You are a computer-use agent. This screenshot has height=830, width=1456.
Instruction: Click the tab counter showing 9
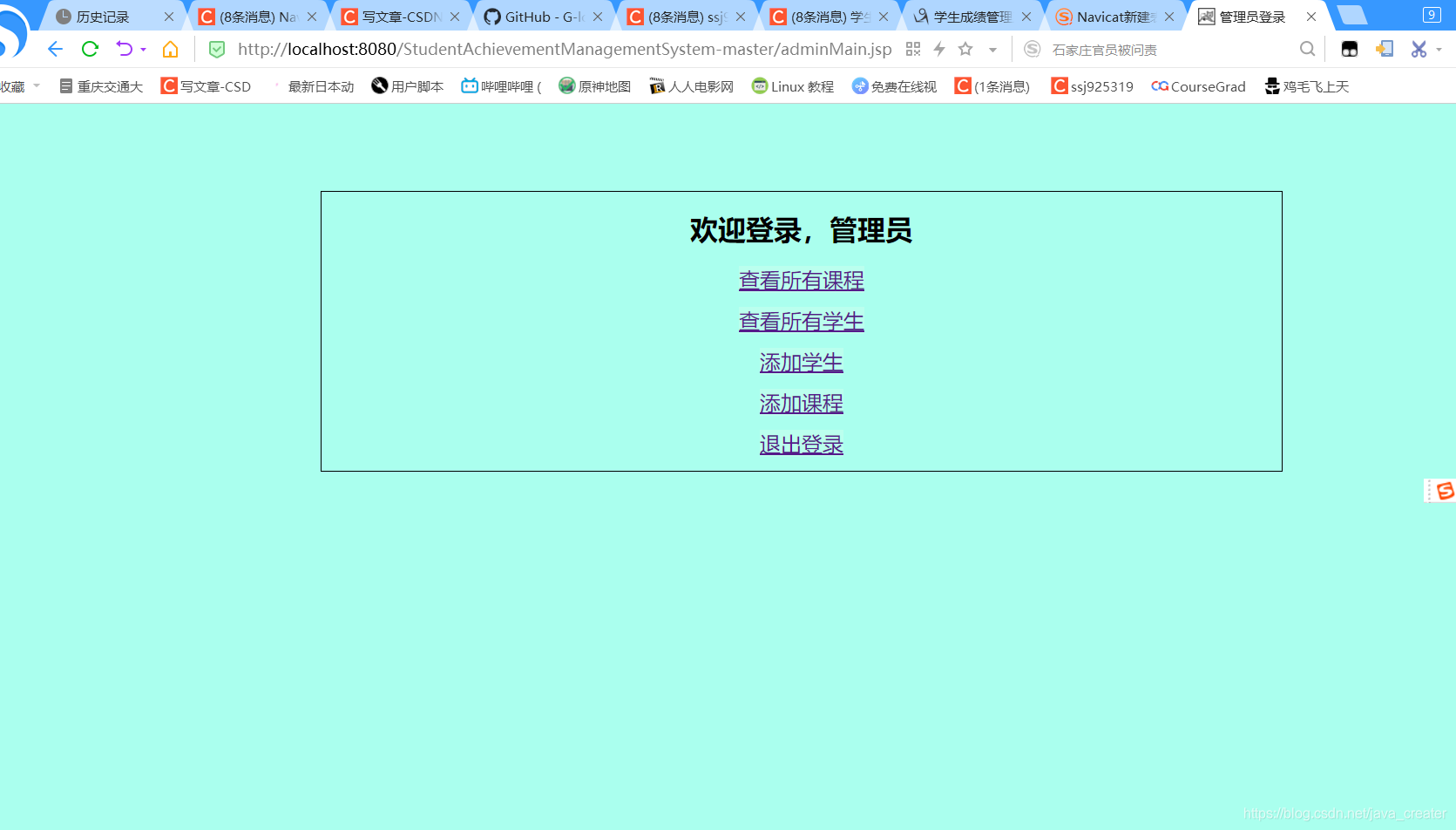(1432, 15)
